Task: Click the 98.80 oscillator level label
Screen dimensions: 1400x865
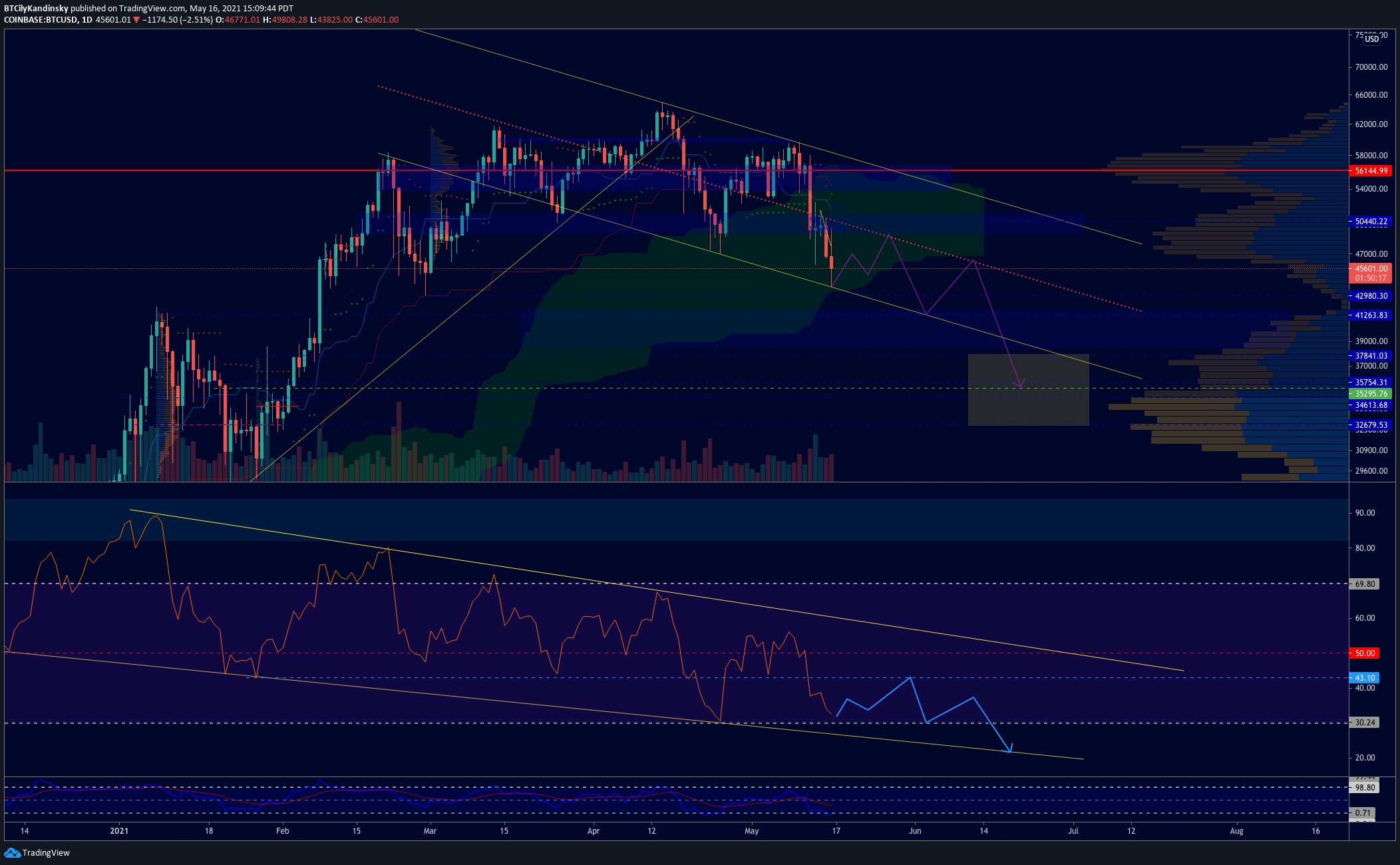Action: coord(1364,788)
